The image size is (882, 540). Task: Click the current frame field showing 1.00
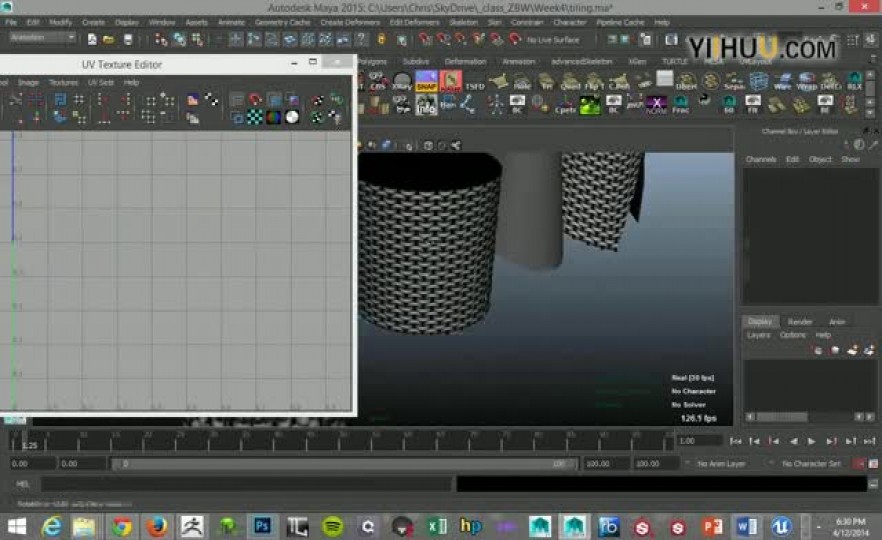[699, 441]
